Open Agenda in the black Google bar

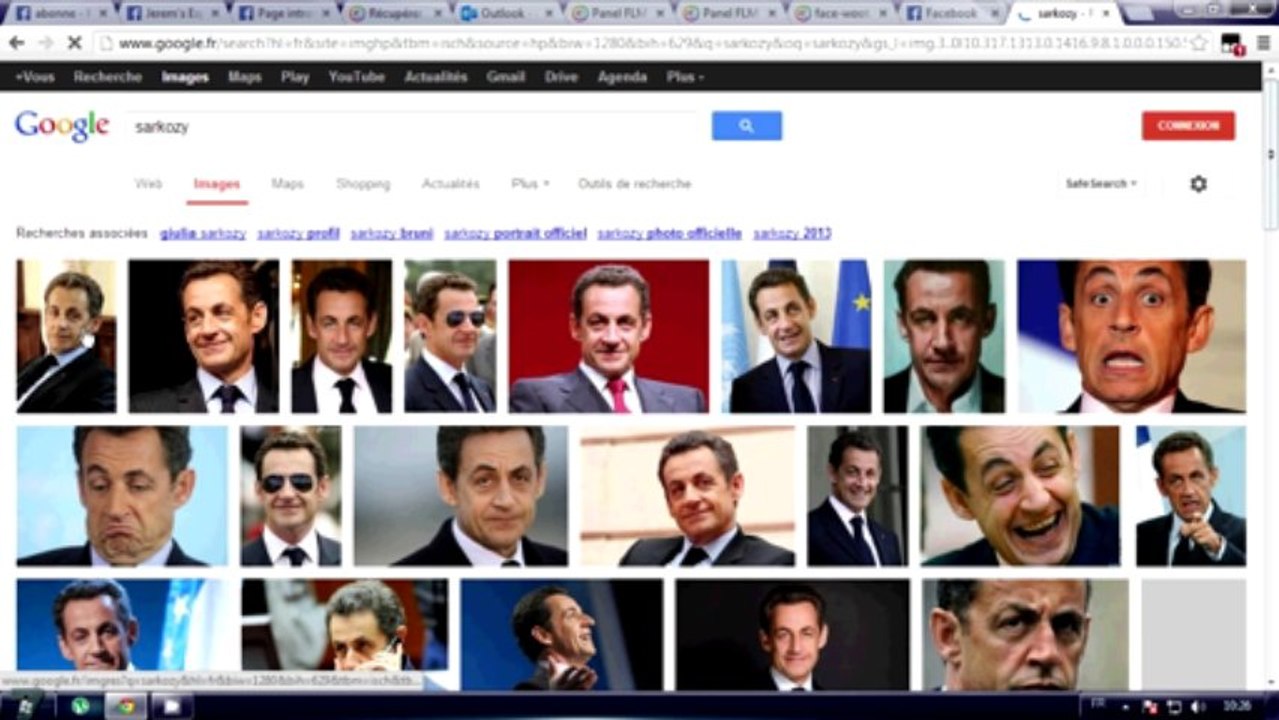[622, 77]
